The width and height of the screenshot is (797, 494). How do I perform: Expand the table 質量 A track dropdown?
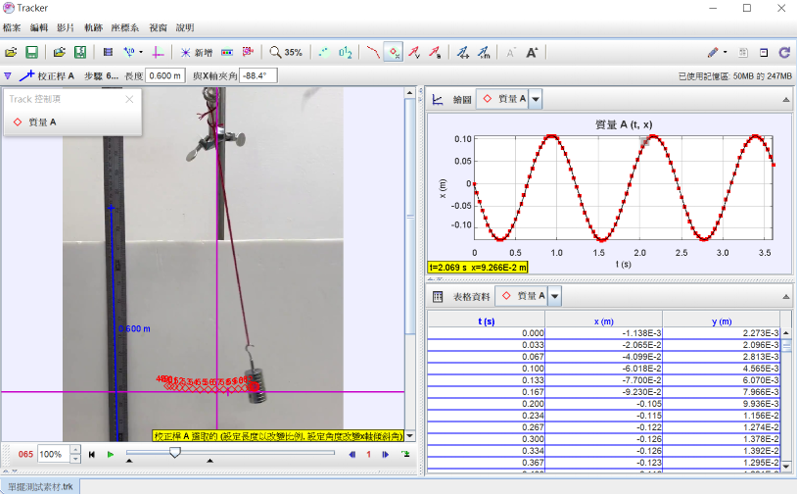pyautogui.click(x=555, y=296)
